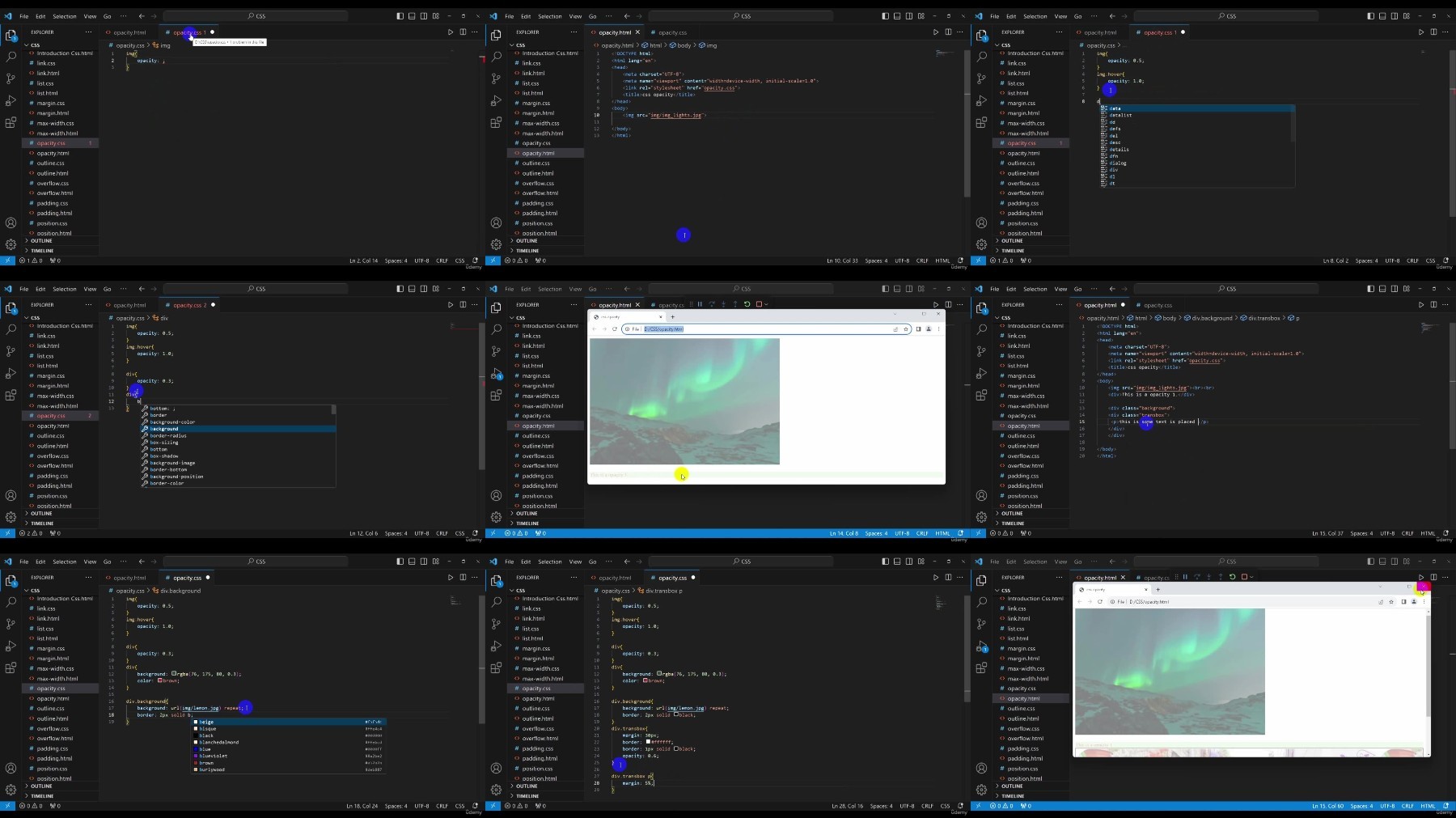The image size is (1456, 818).
Task: Toggle primary side bar in top-left window
Action: [x=400, y=16]
